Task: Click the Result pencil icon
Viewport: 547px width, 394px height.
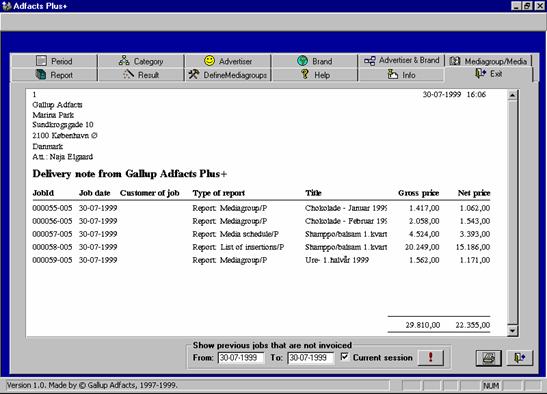Action: [128, 74]
